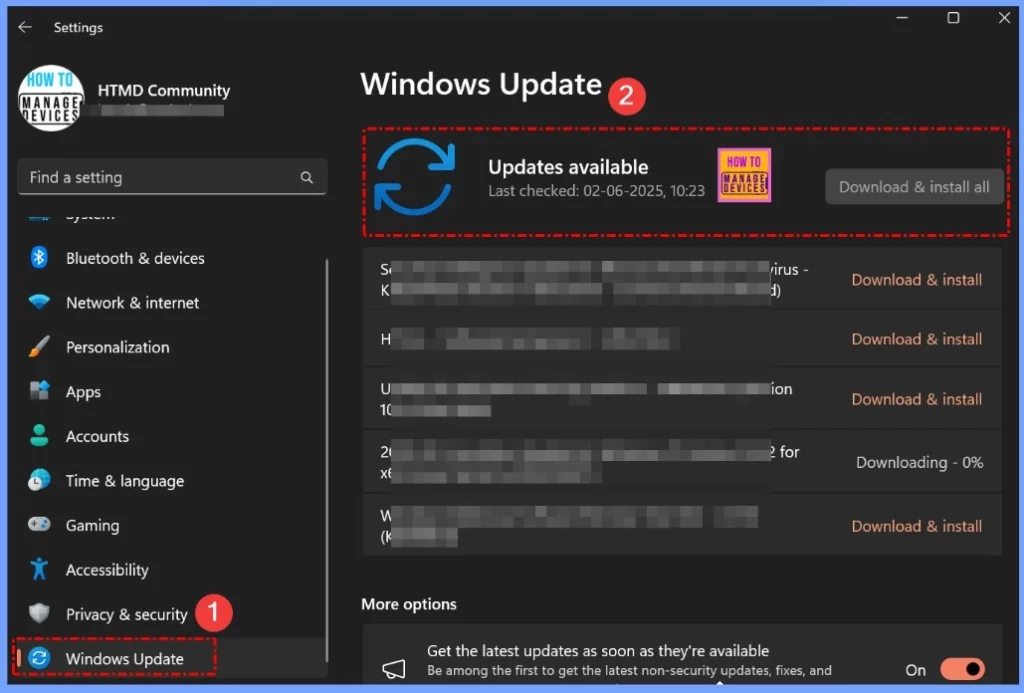
Task: Download & install the last listed update
Action: point(916,526)
